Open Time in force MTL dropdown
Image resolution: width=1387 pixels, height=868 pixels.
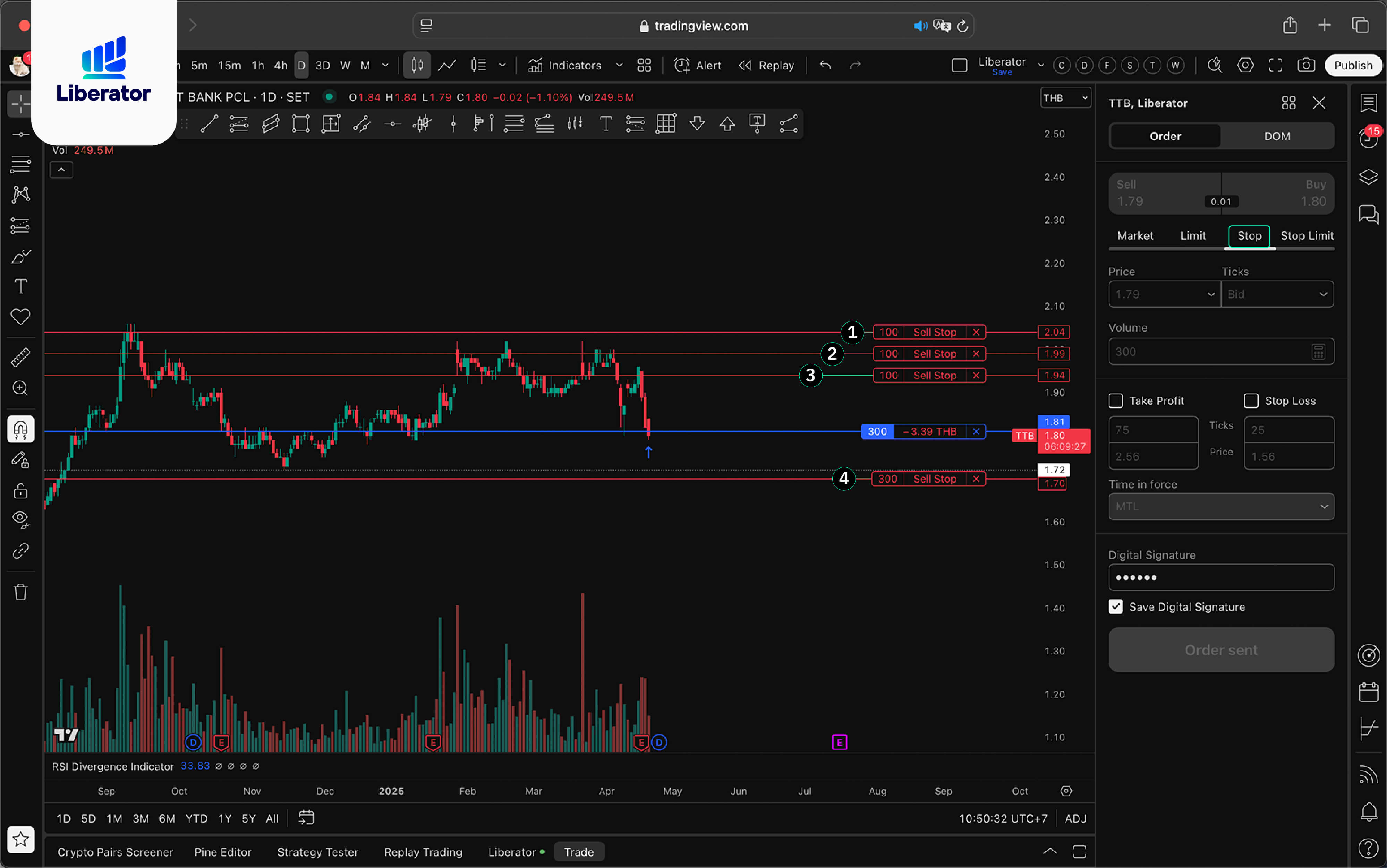pos(1221,506)
